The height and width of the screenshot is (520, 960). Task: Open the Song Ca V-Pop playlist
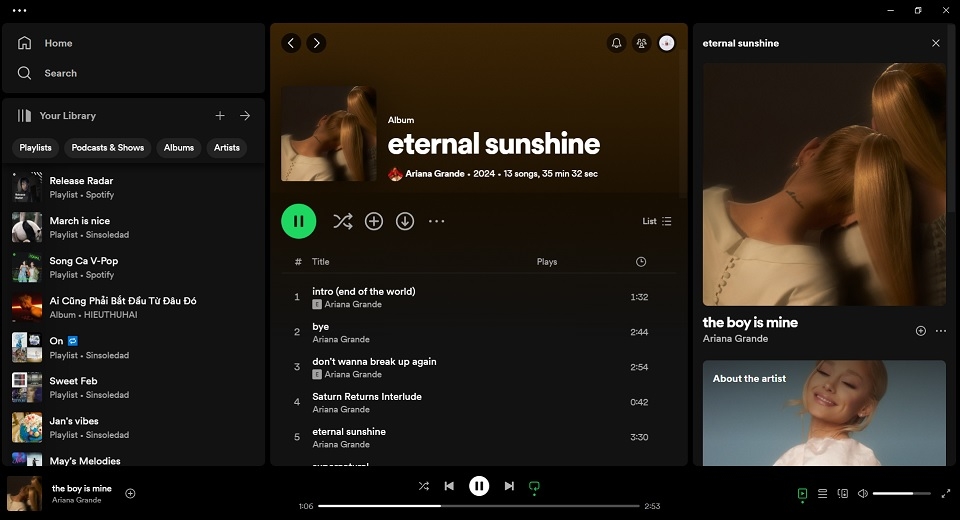point(133,268)
